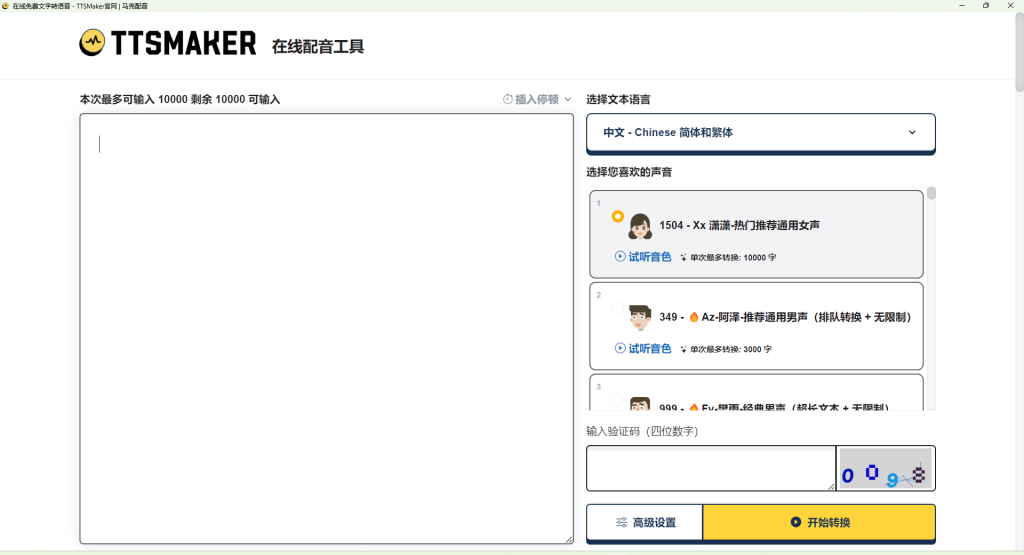
Task: Play 试听音色 for the 349 阿泽 voice
Action: [x=643, y=349]
